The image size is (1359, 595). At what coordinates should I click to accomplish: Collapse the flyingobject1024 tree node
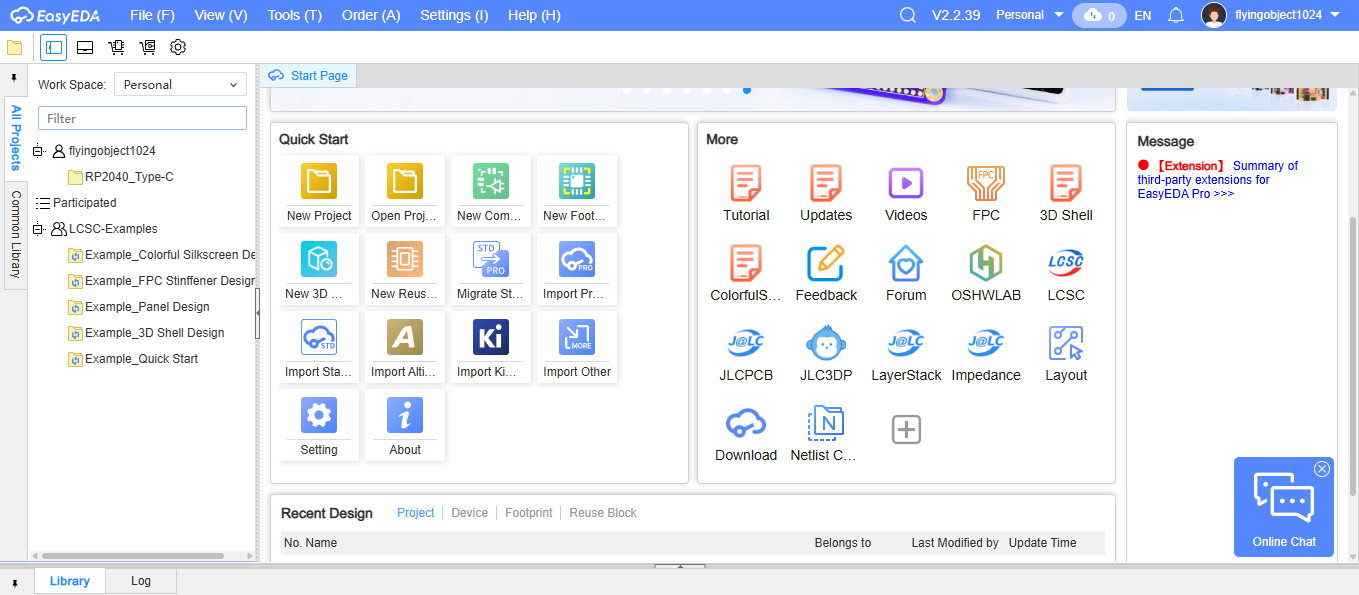coord(39,151)
